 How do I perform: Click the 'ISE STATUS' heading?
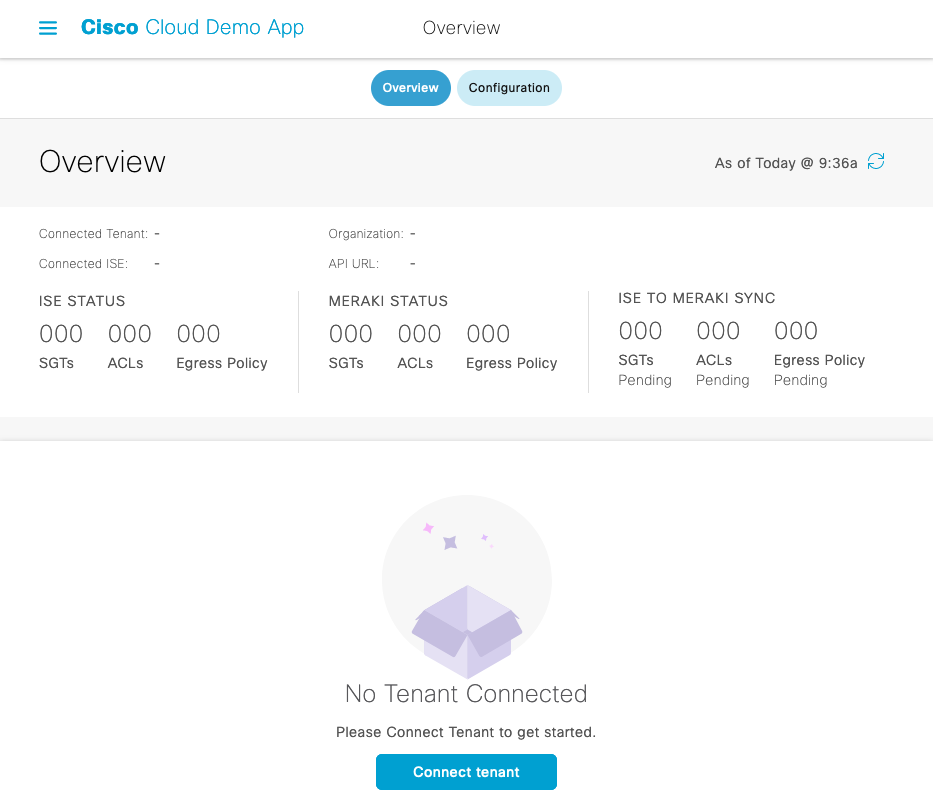(82, 301)
